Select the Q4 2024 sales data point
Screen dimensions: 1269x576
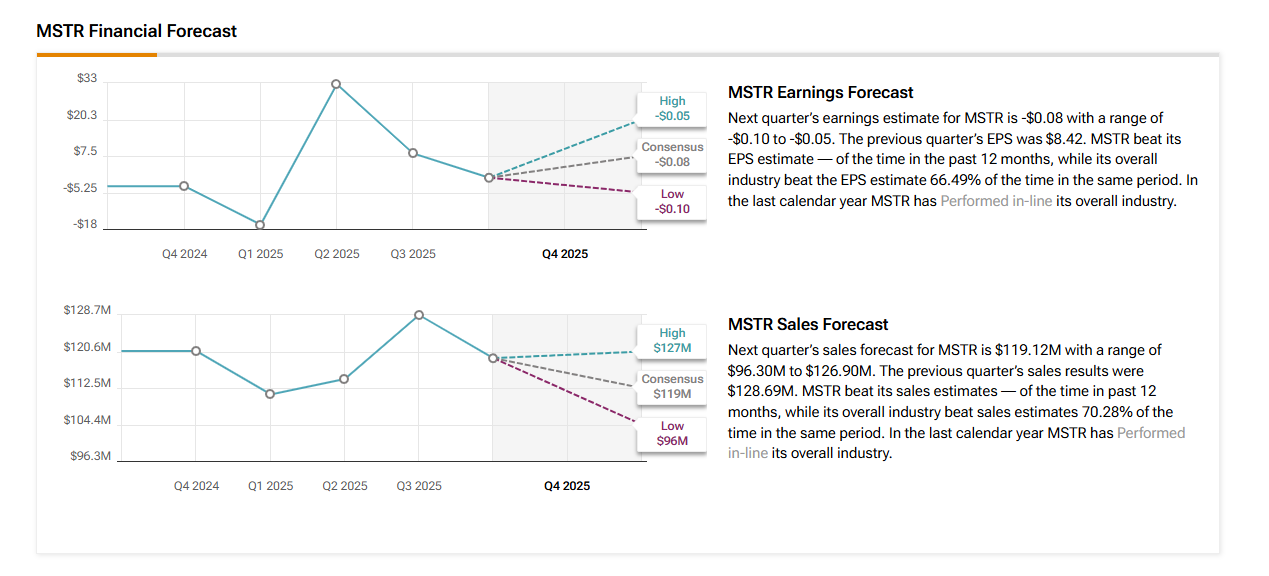196,351
